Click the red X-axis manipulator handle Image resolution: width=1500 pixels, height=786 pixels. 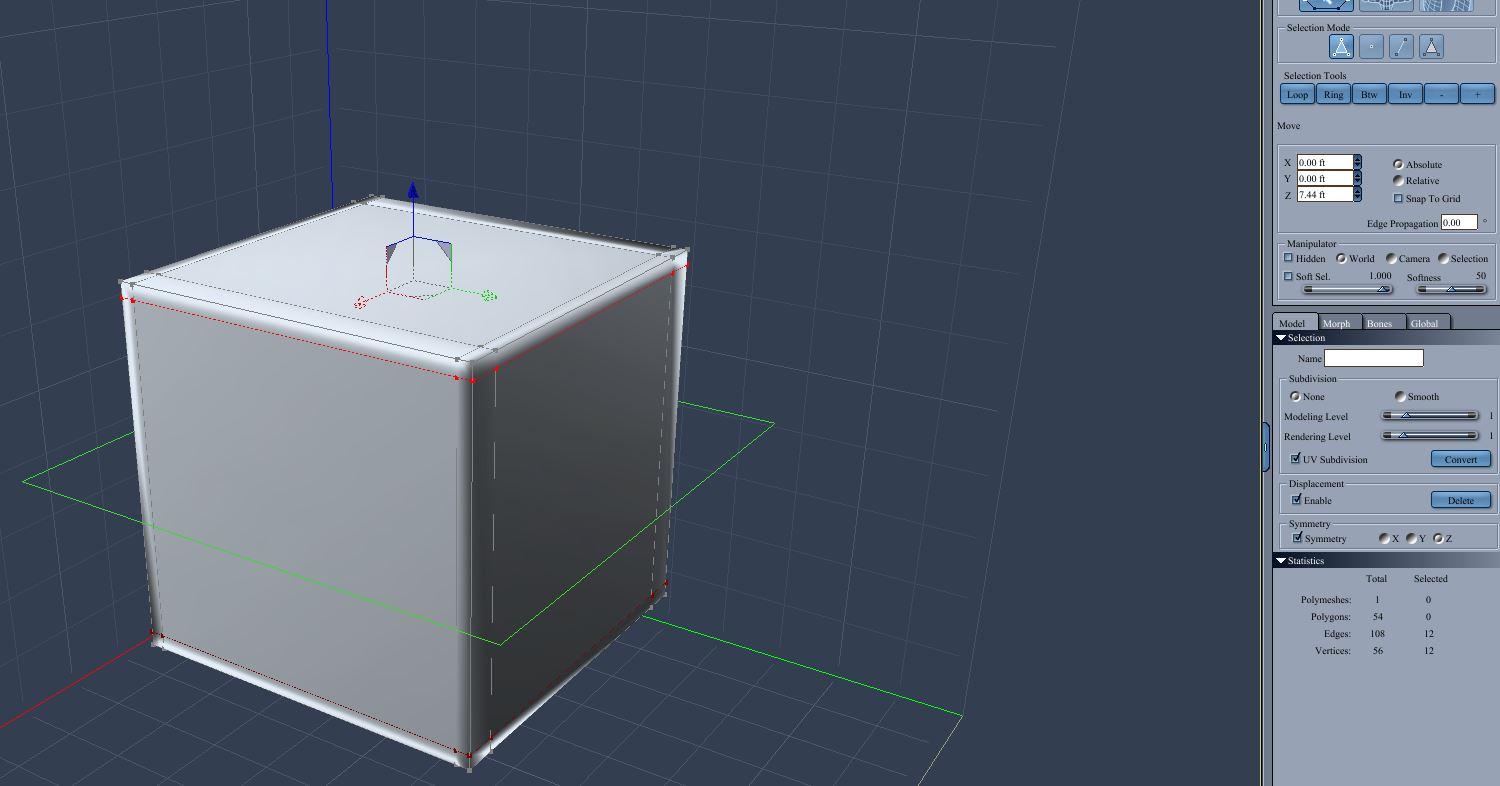click(x=361, y=303)
